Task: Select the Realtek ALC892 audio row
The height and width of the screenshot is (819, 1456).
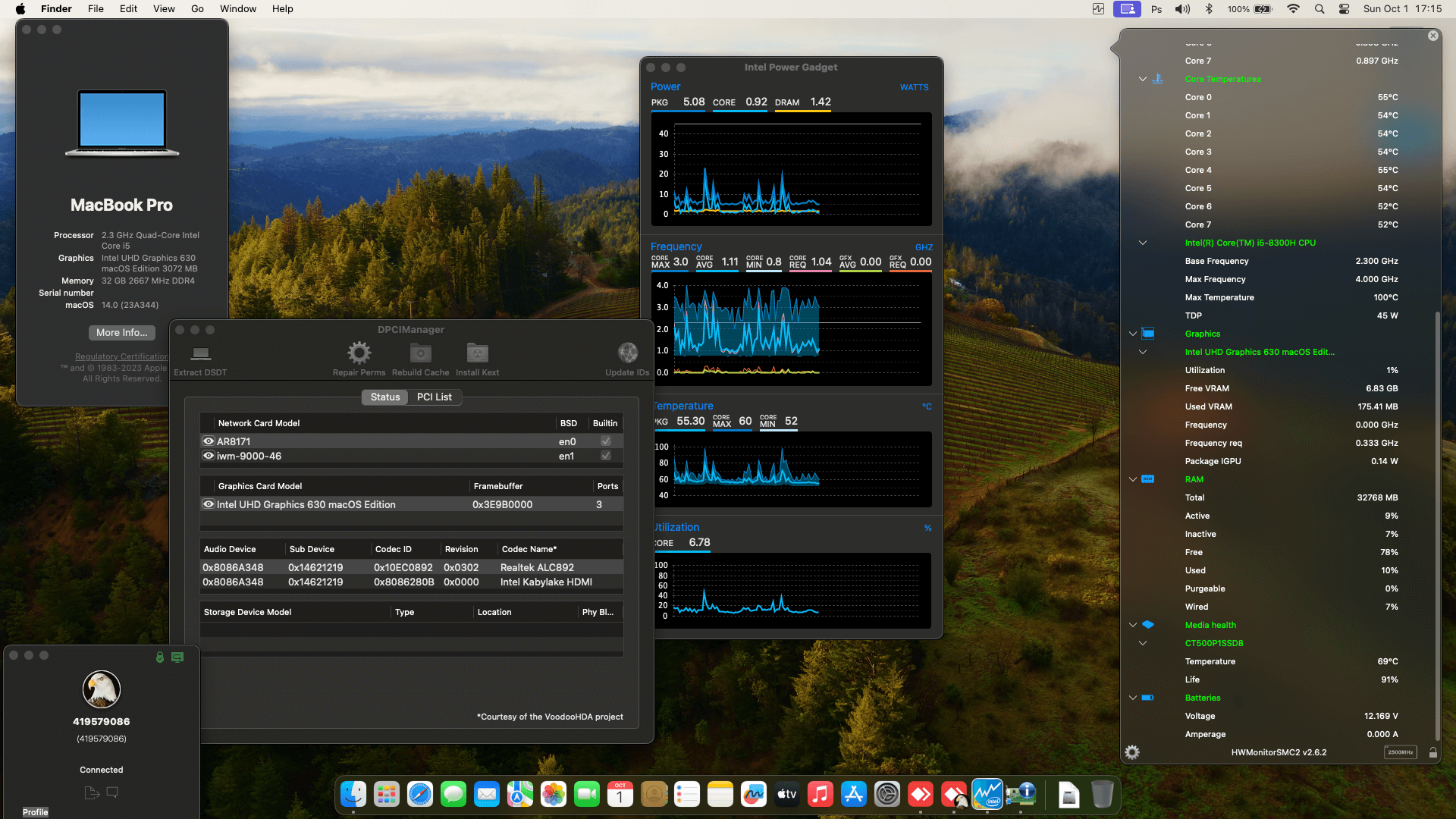Action: (x=412, y=567)
